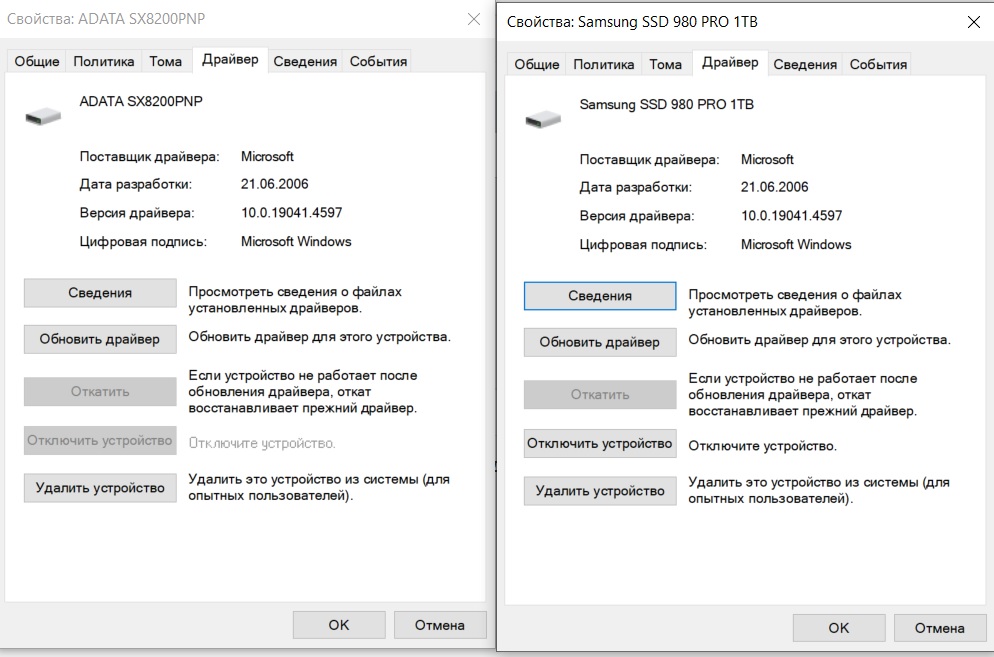Click device name ADATA SX8200PNP beside the drive icon

[x=141, y=101]
